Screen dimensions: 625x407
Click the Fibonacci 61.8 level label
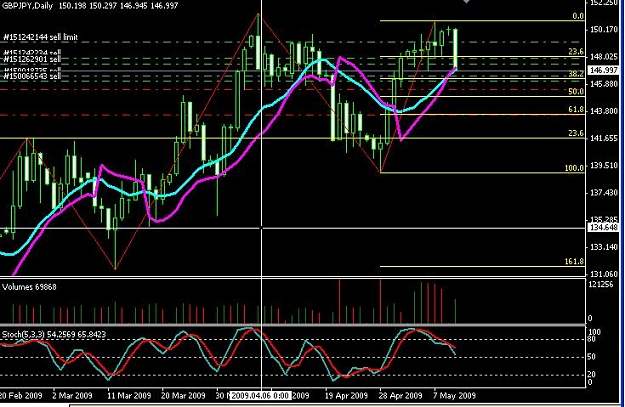pyautogui.click(x=576, y=109)
